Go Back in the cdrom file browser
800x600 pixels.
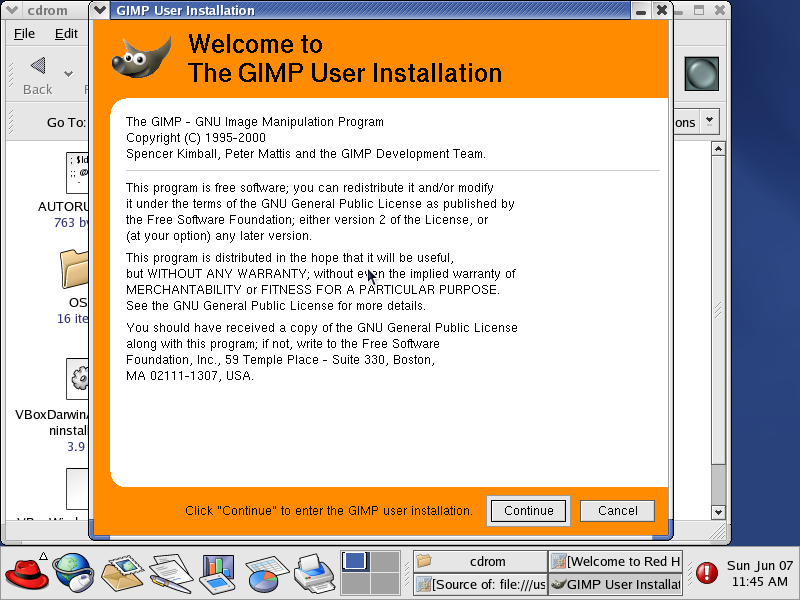tap(37, 76)
